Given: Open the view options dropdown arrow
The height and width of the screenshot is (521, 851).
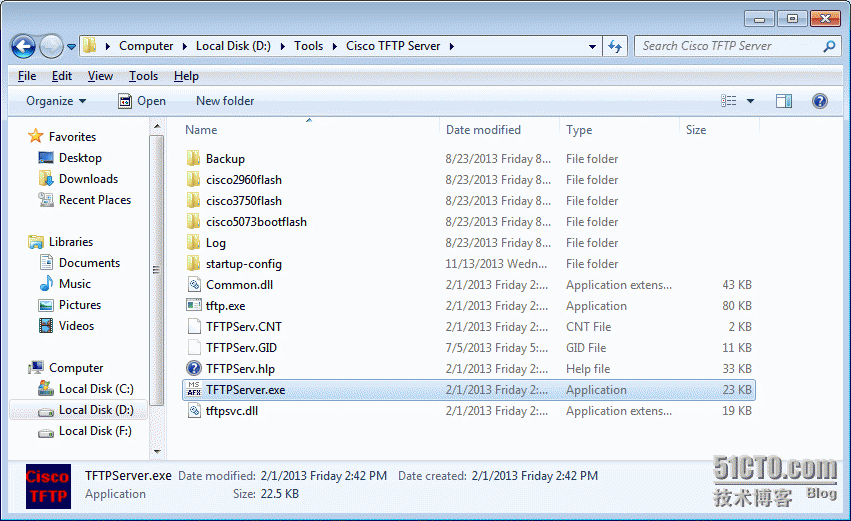Looking at the screenshot, I should pos(750,101).
